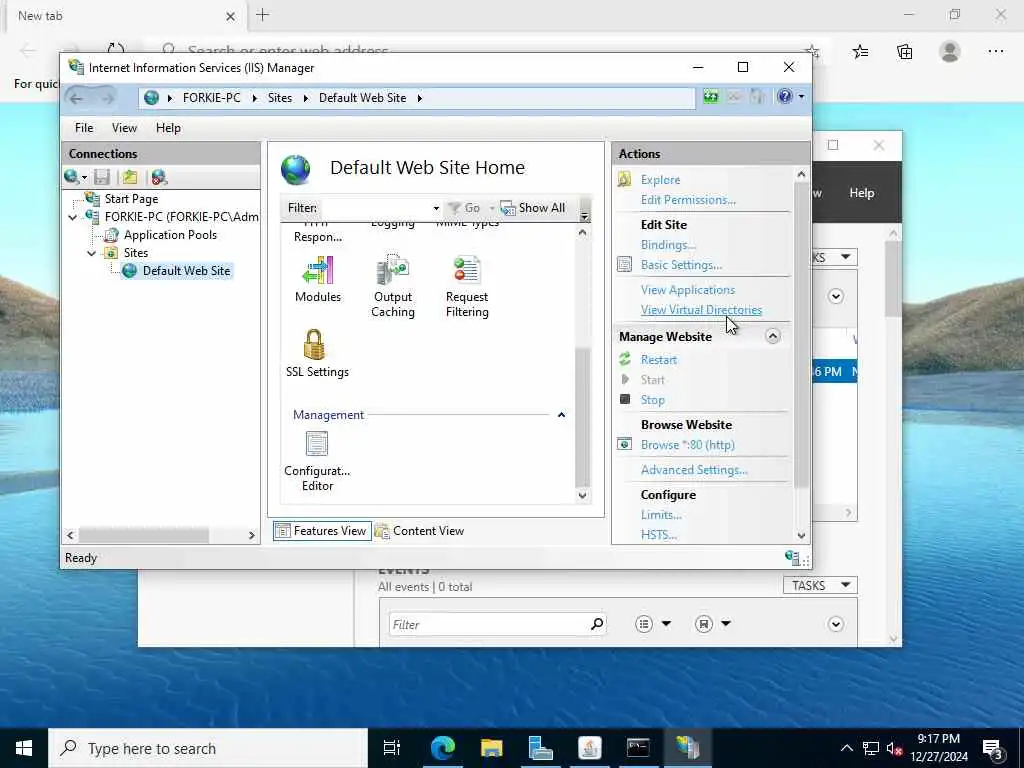Click the Basic Settings page icon

[624, 264]
